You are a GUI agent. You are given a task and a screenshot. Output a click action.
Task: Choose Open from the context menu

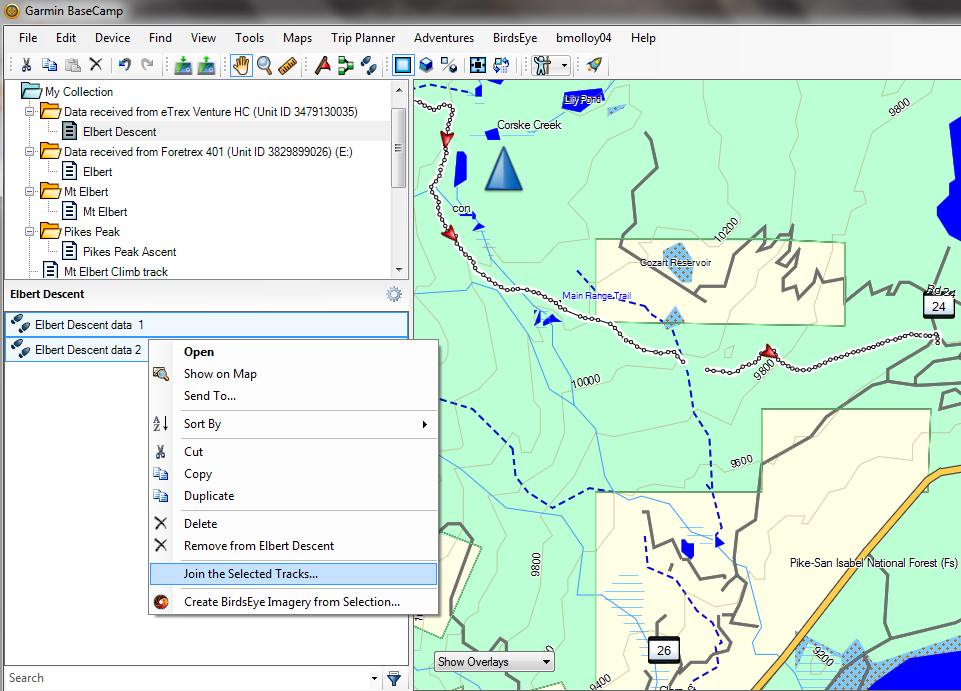(199, 352)
